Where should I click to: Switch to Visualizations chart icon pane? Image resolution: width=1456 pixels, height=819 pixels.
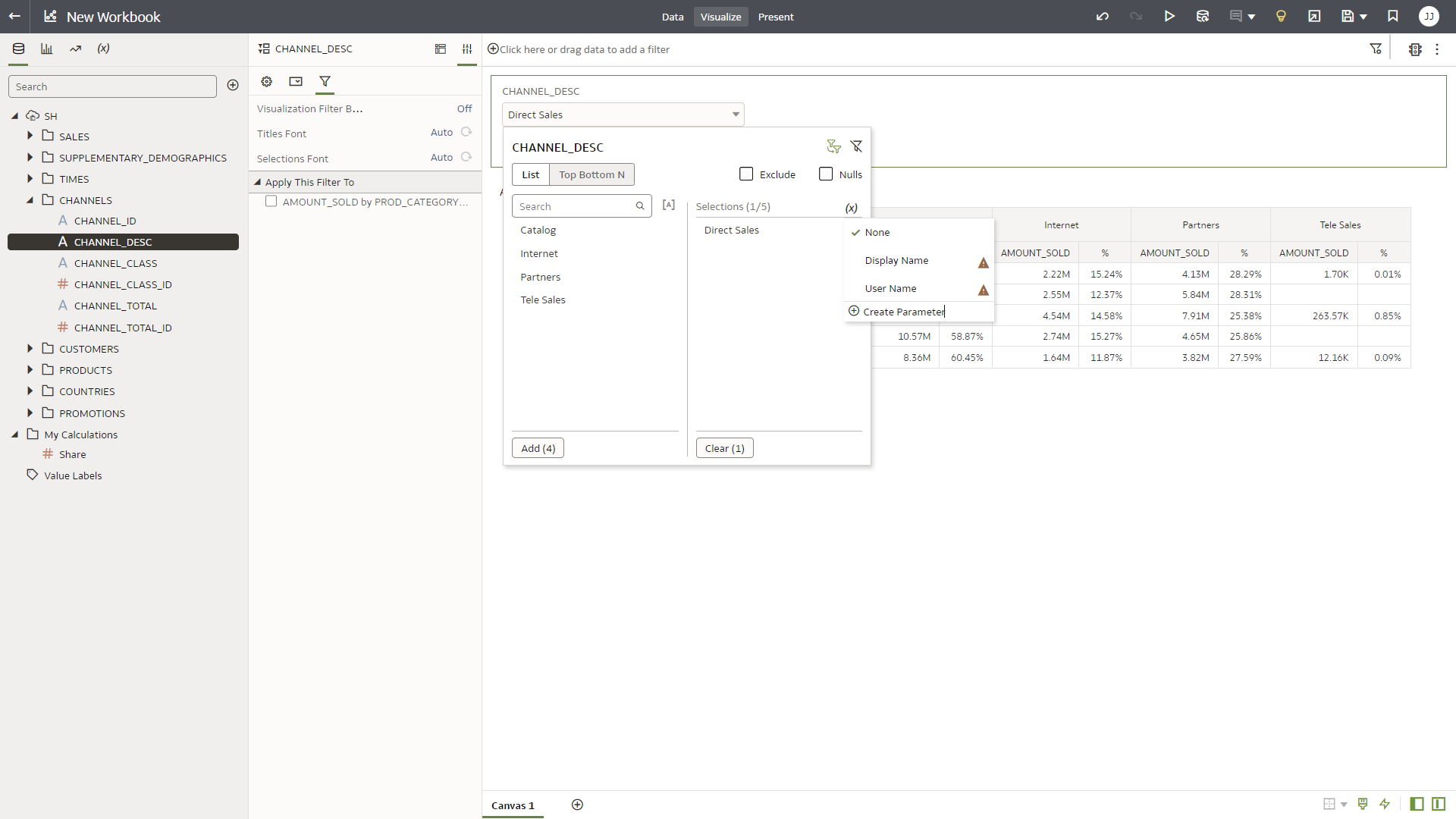point(47,49)
